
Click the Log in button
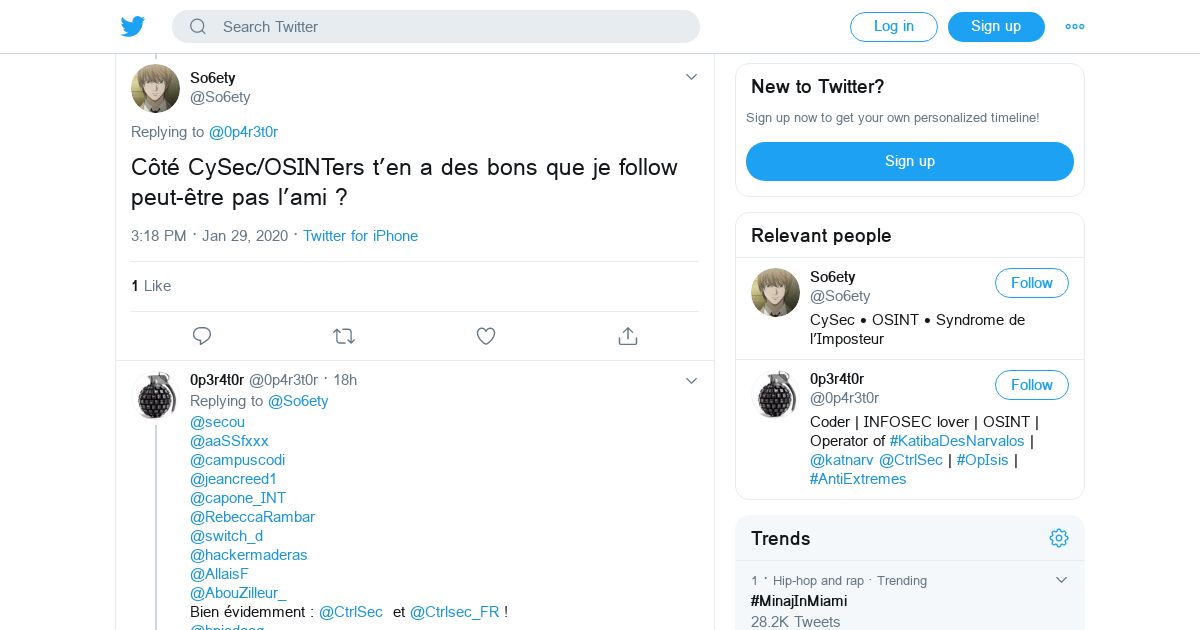[x=893, y=27]
